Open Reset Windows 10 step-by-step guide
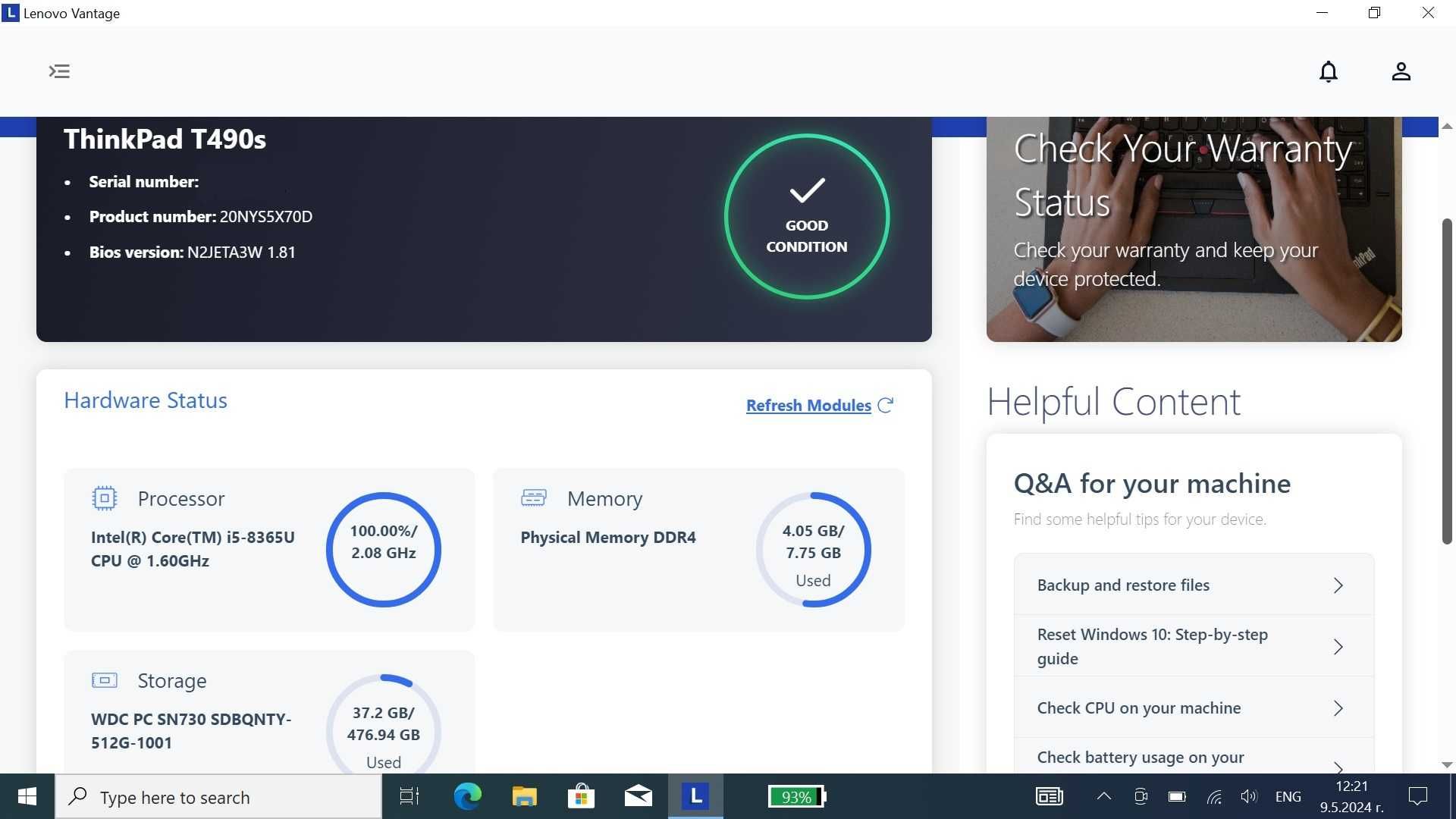 [1194, 646]
